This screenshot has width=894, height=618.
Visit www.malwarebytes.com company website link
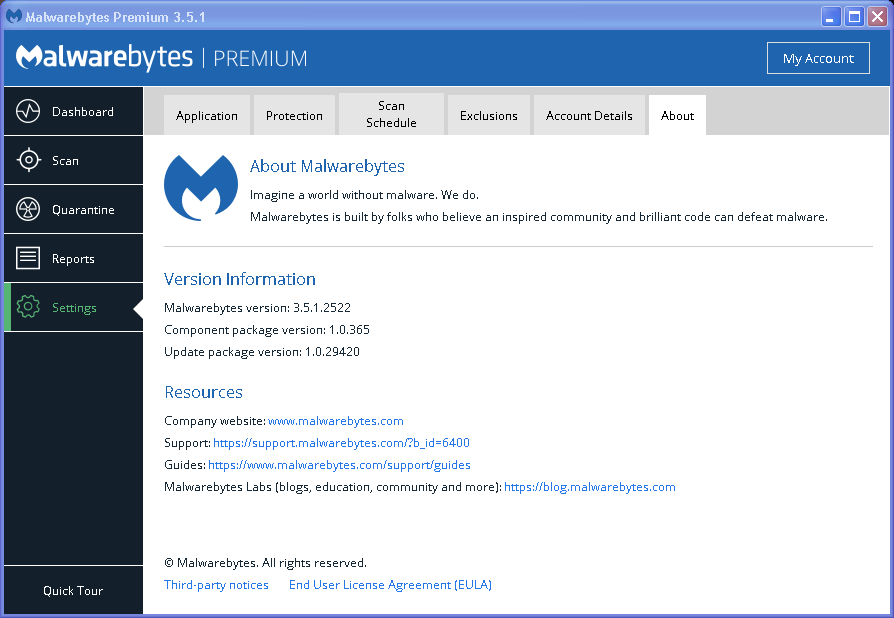336,421
